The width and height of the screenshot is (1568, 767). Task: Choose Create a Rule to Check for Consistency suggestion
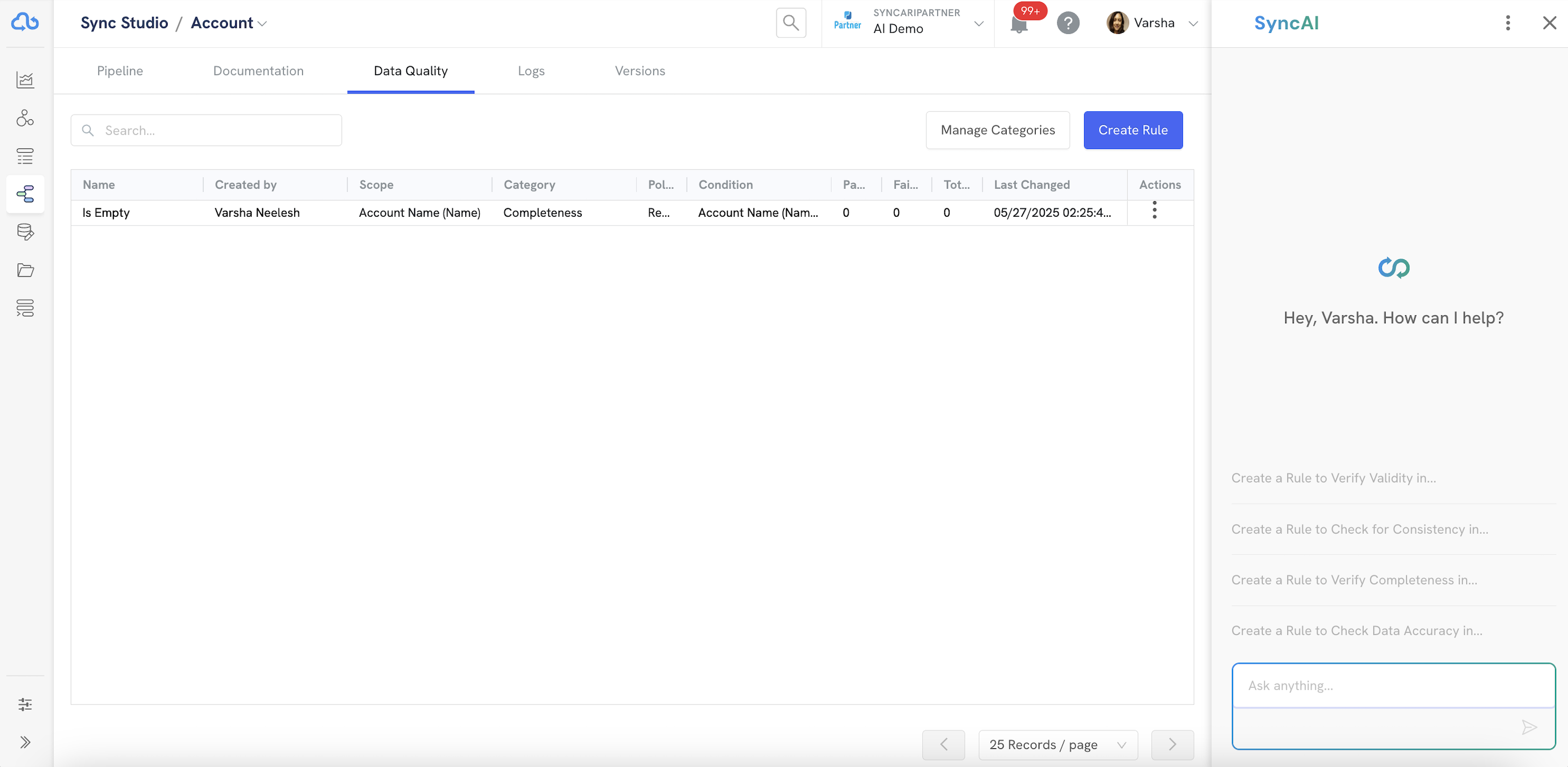click(x=1359, y=529)
